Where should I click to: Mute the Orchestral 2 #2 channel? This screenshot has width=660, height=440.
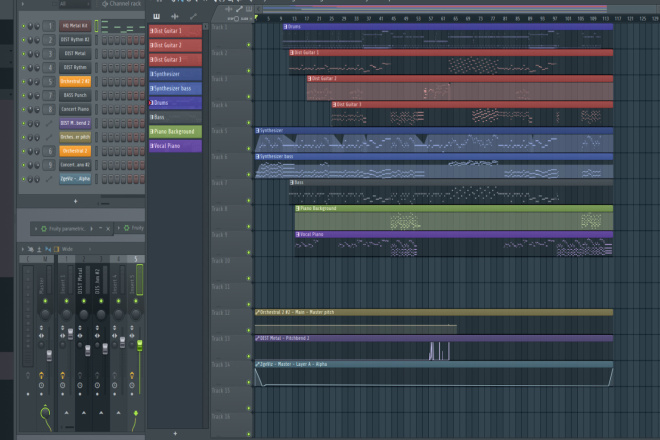(x=24, y=82)
